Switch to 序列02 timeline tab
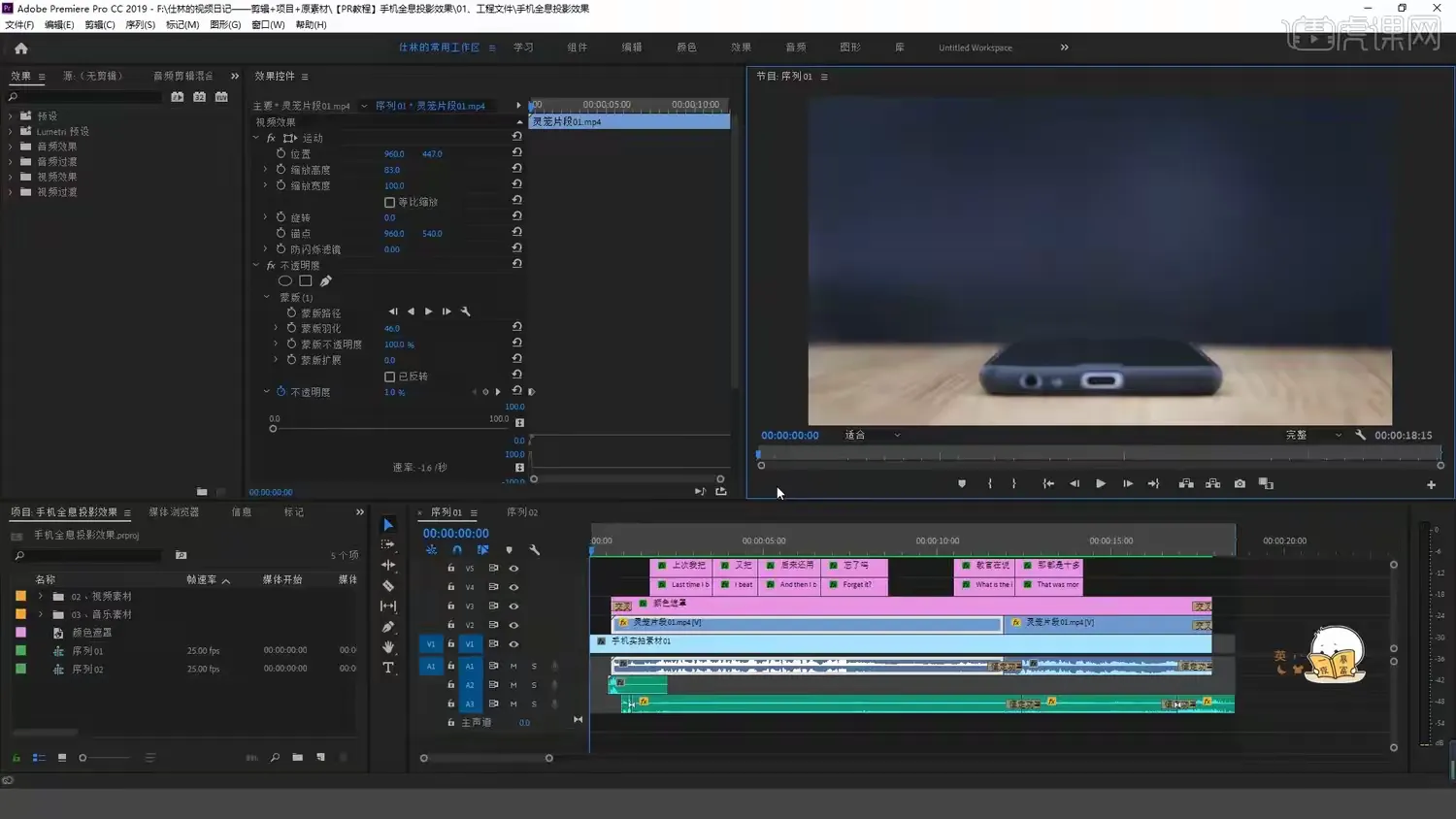Screen dimensions: 1456x819 [x=522, y=512]
